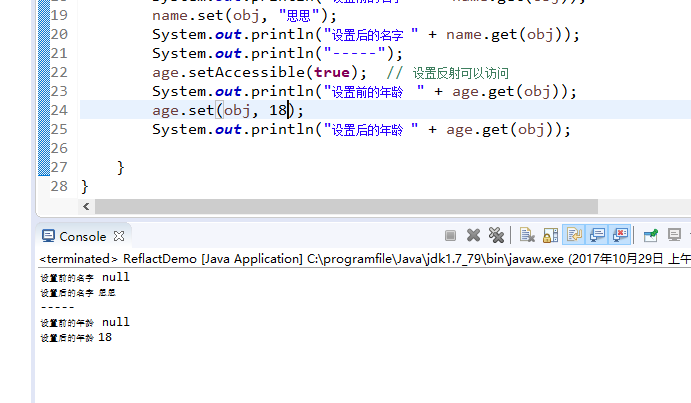691x403 pixels.
Task: Click the Terminate button in Console toolbar
Action: click(x=450, y=235)
